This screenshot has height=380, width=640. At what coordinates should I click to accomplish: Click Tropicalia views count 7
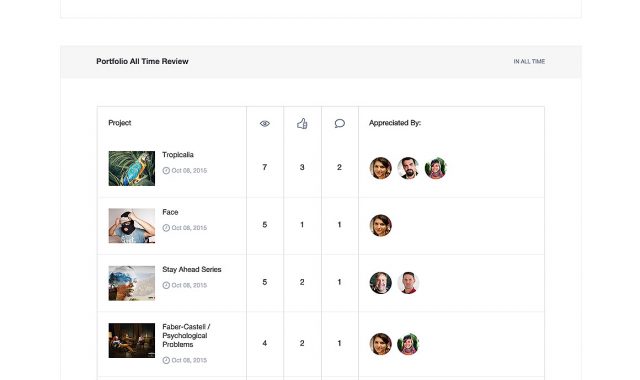[x=264, y=167]
